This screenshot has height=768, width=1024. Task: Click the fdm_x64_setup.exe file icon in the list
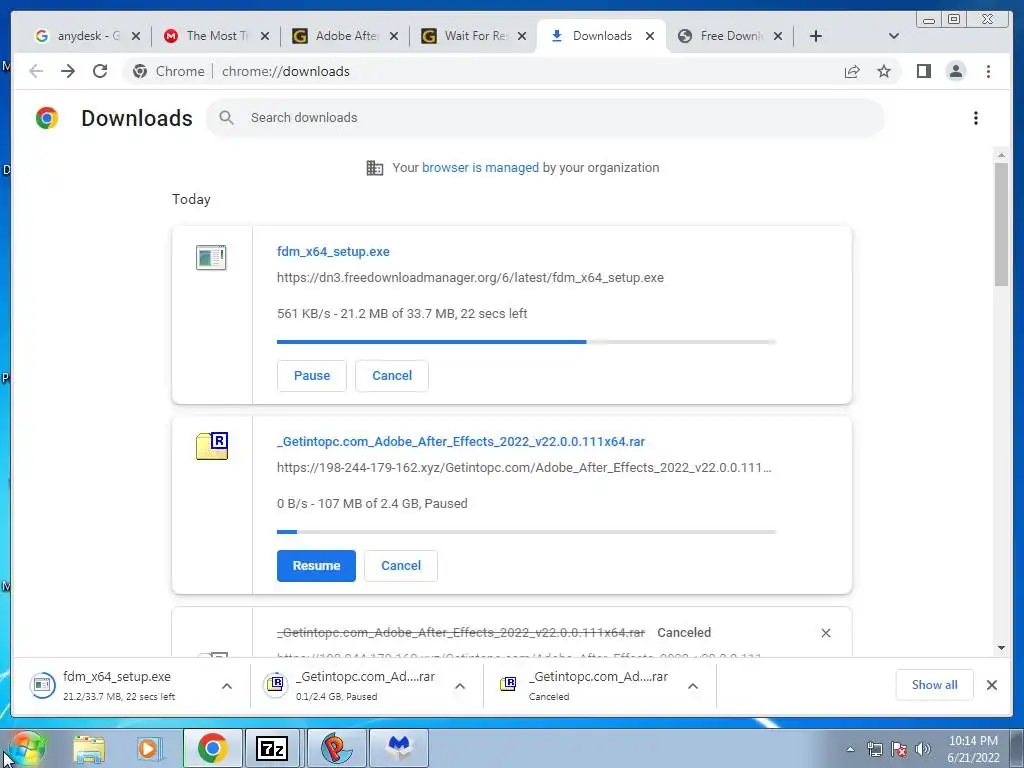coord(211,257)
